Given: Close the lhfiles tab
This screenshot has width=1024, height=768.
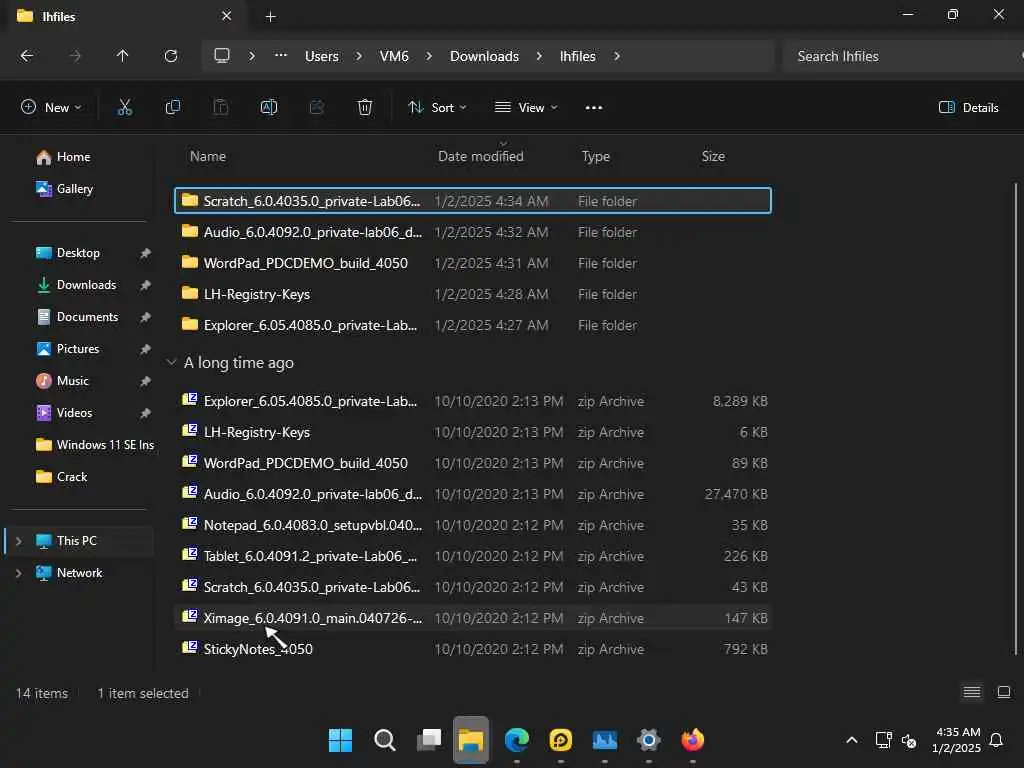Looking at the screenshot, I should pos(227,16).
